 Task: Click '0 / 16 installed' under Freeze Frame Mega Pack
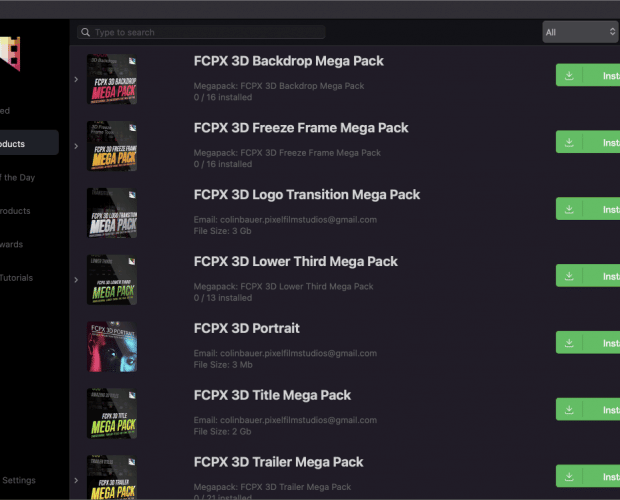point(223,164)
